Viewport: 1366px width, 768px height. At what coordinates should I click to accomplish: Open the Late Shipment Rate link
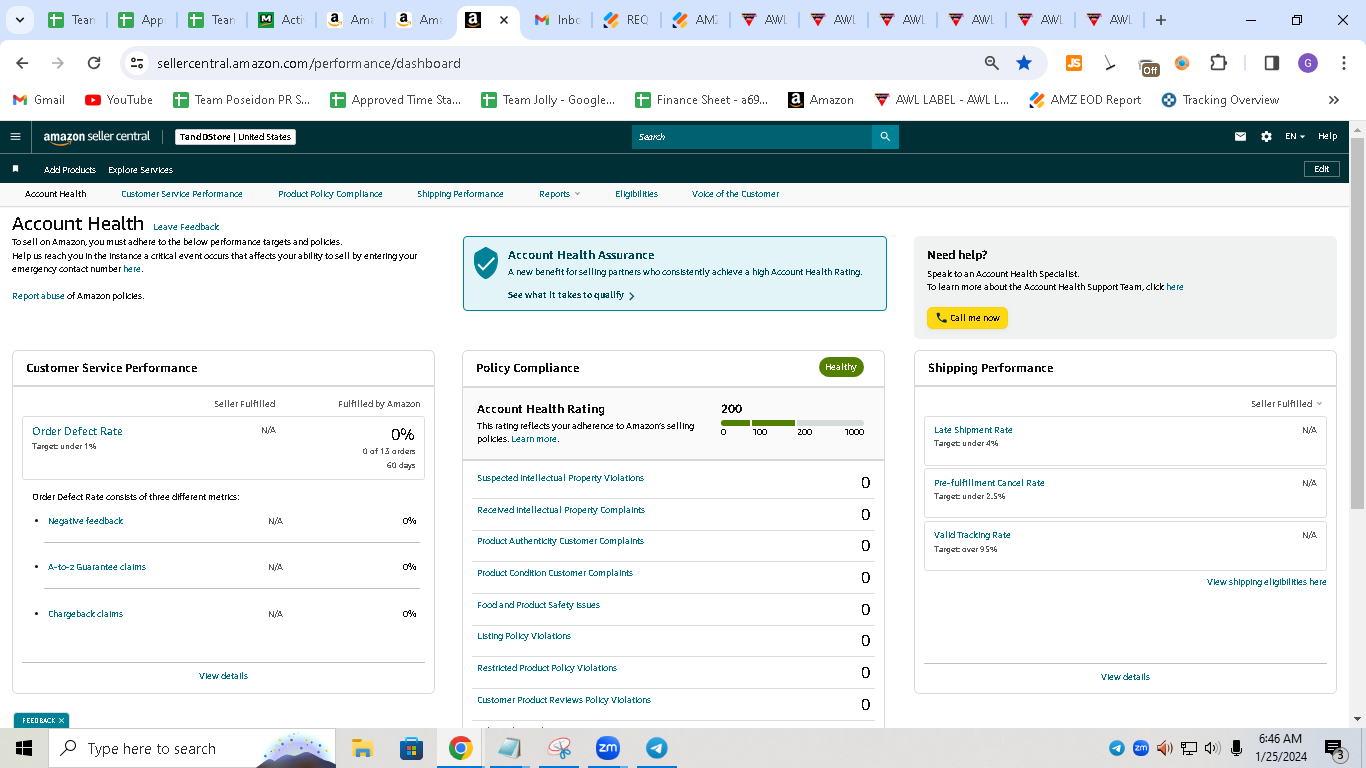pos(973,430)
